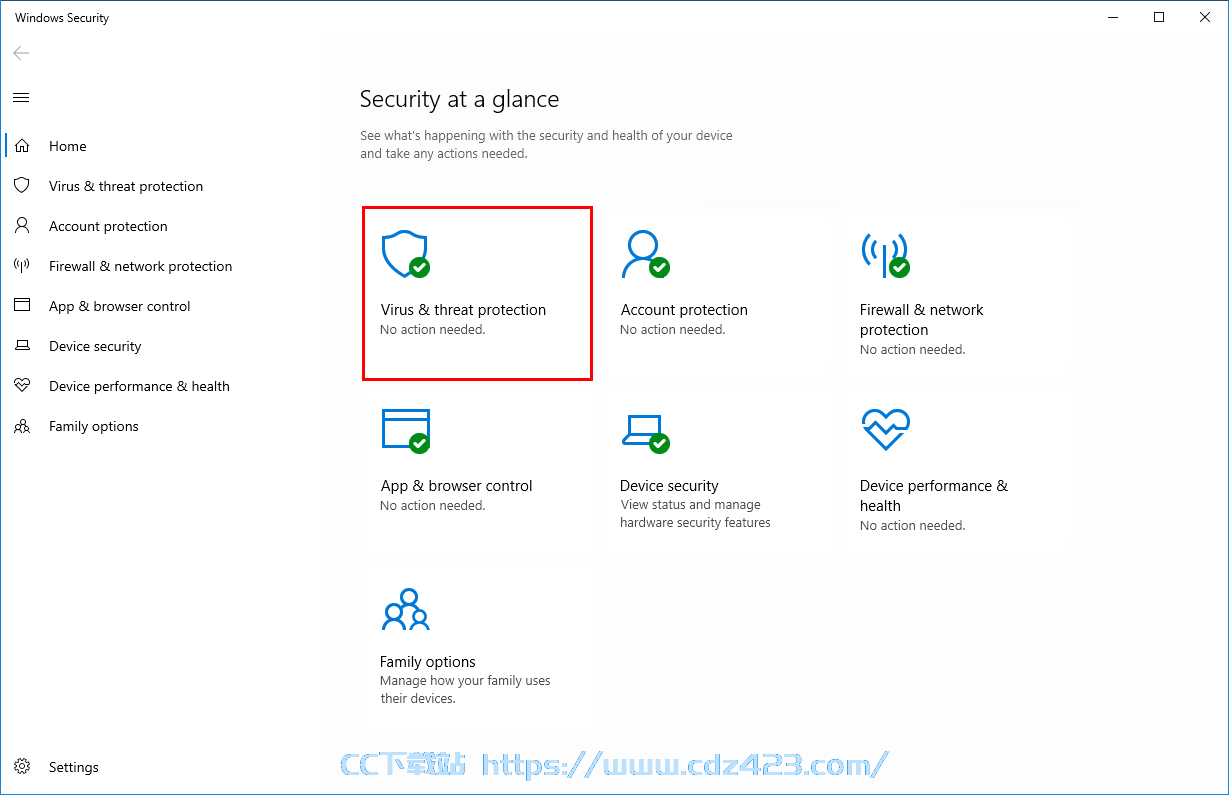Open the Account protection person tile
The width and height of the screenshot is (1229, 795).
point(716,292)
